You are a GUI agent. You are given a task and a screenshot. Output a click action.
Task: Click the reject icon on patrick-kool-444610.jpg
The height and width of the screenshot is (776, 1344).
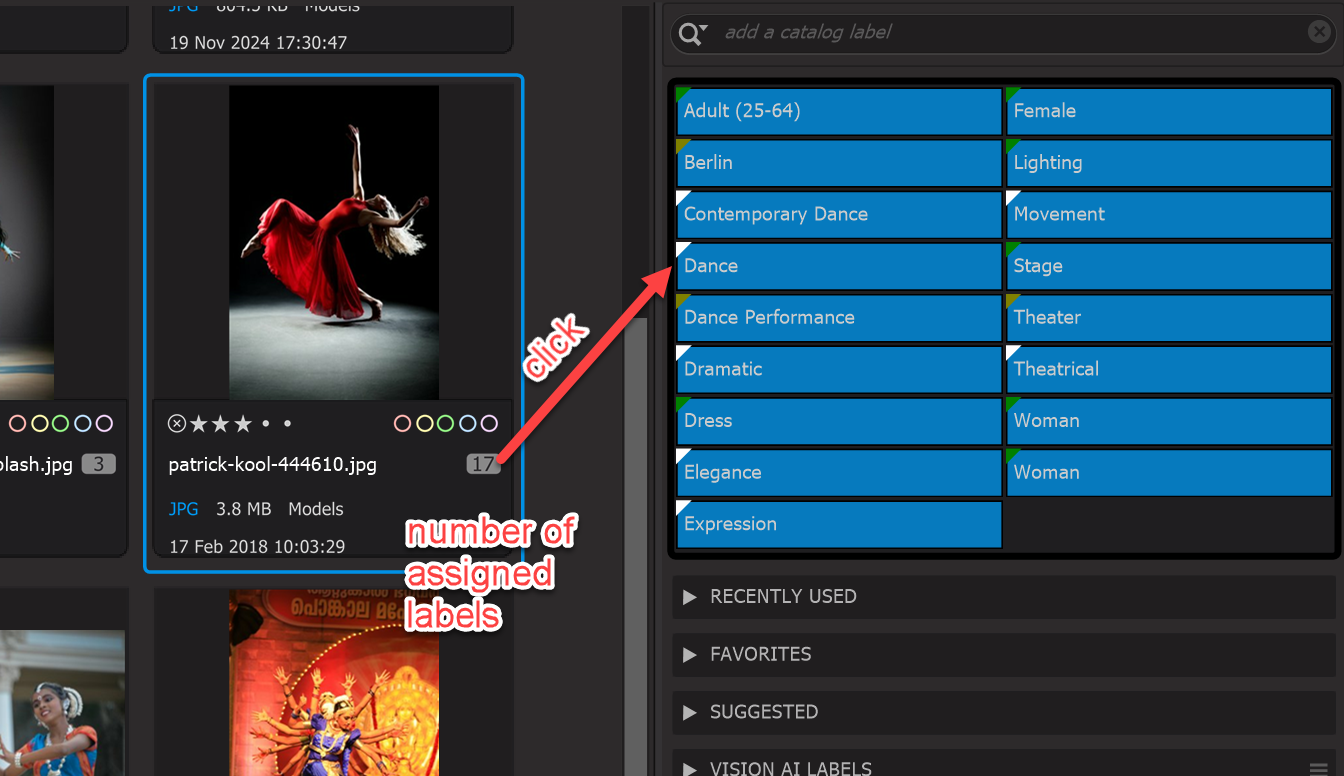pyautogui.click(x=177, y=423)
